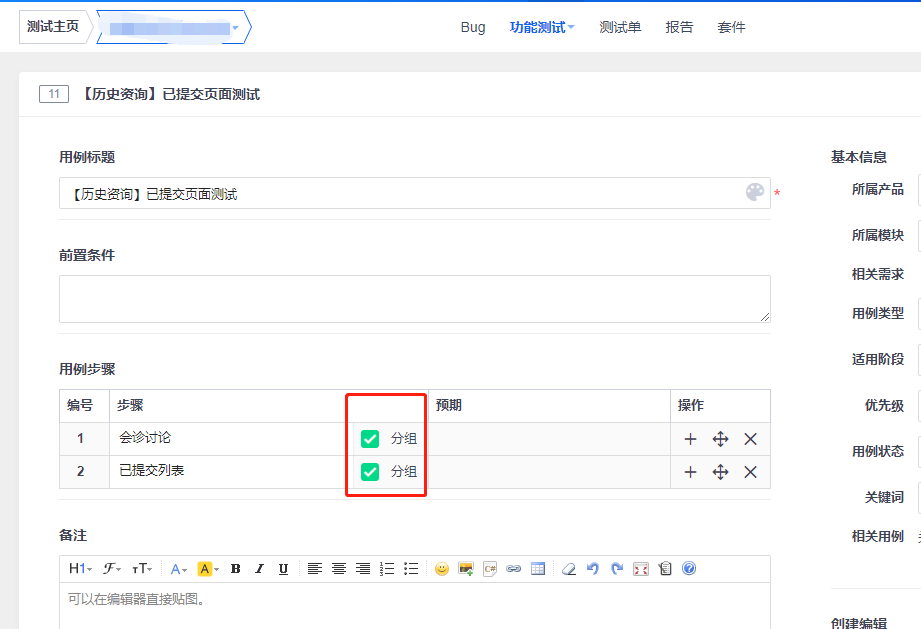Expand the font family dropdown
This screenshot has width=921, height=629.
tap(111, 568)
